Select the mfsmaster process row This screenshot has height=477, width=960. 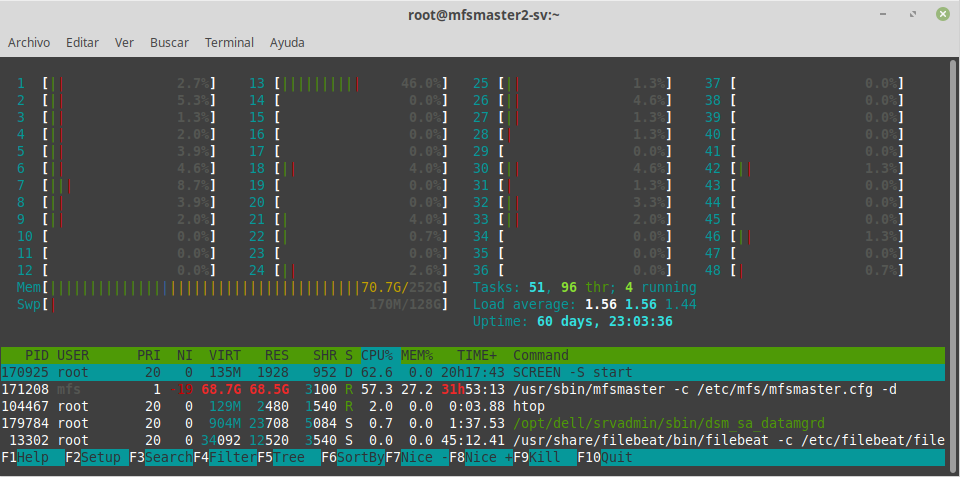click(473, 389)
